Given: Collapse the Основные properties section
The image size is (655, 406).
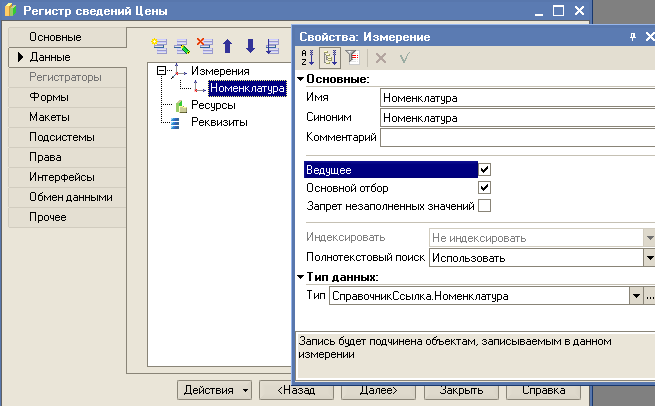Looking at the screenshot, I should coord(300,79).
